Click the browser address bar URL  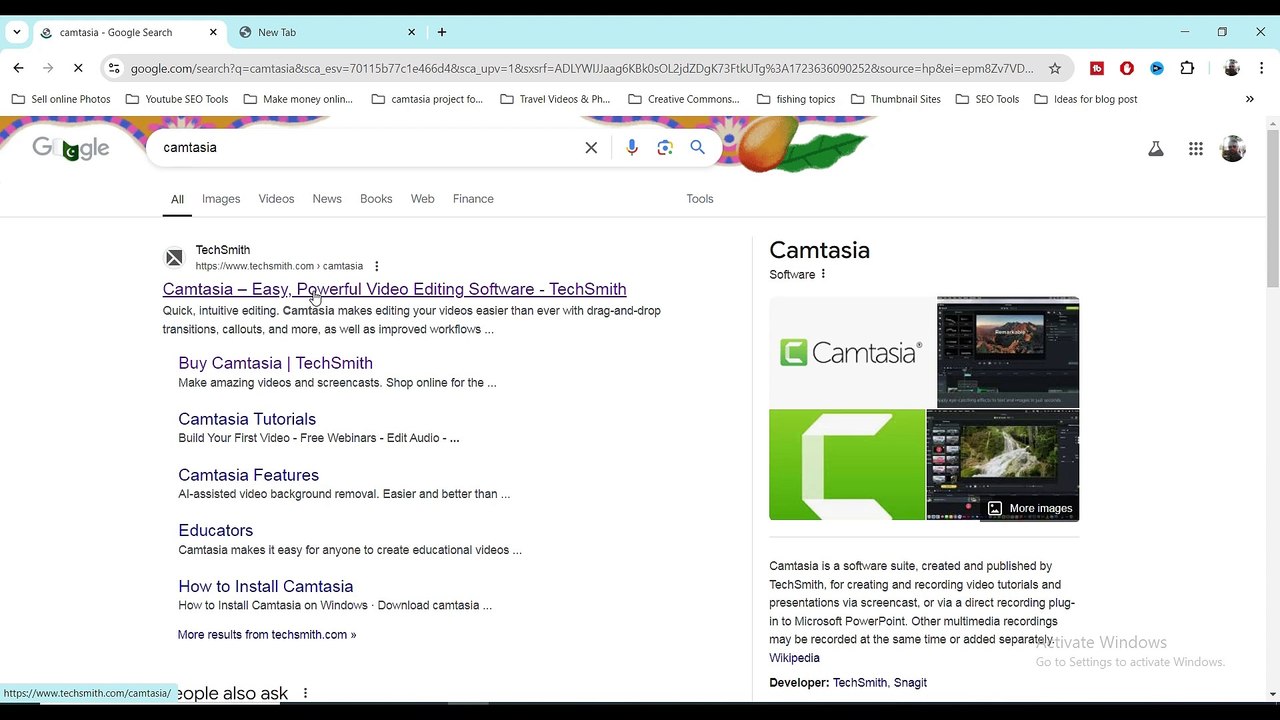tap(582, 68)
